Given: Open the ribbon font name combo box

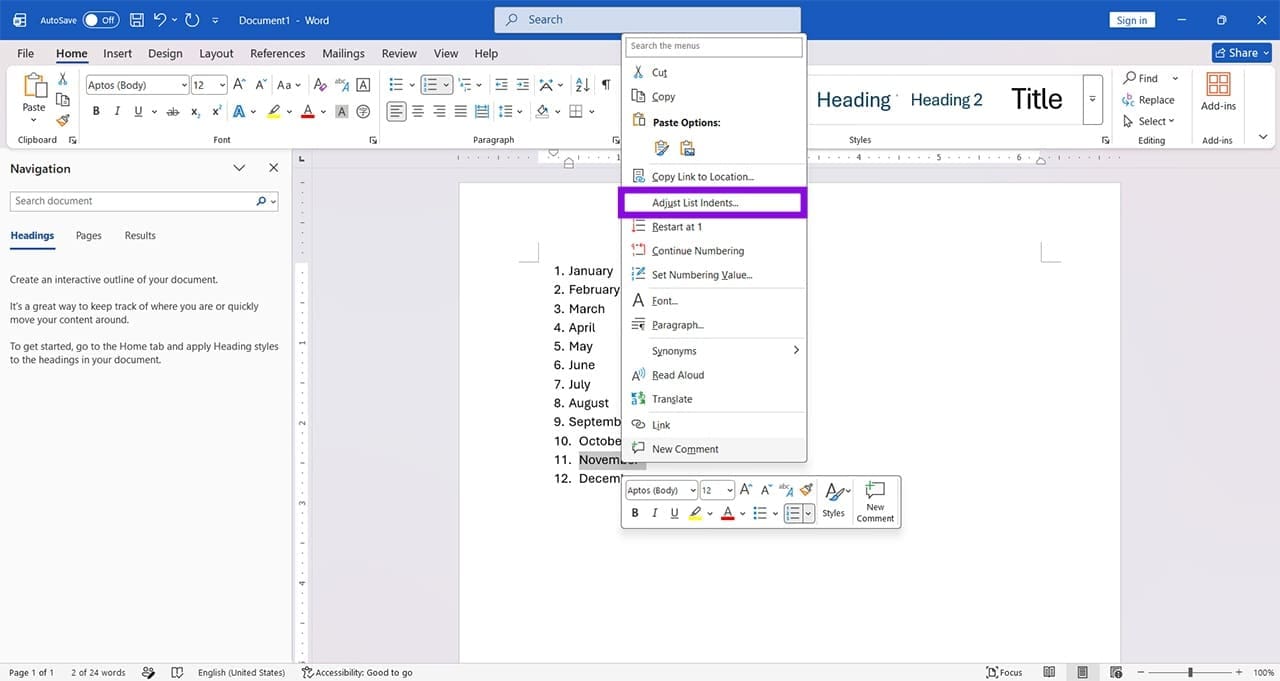Looking at the screenshot, I should point(137,85).
